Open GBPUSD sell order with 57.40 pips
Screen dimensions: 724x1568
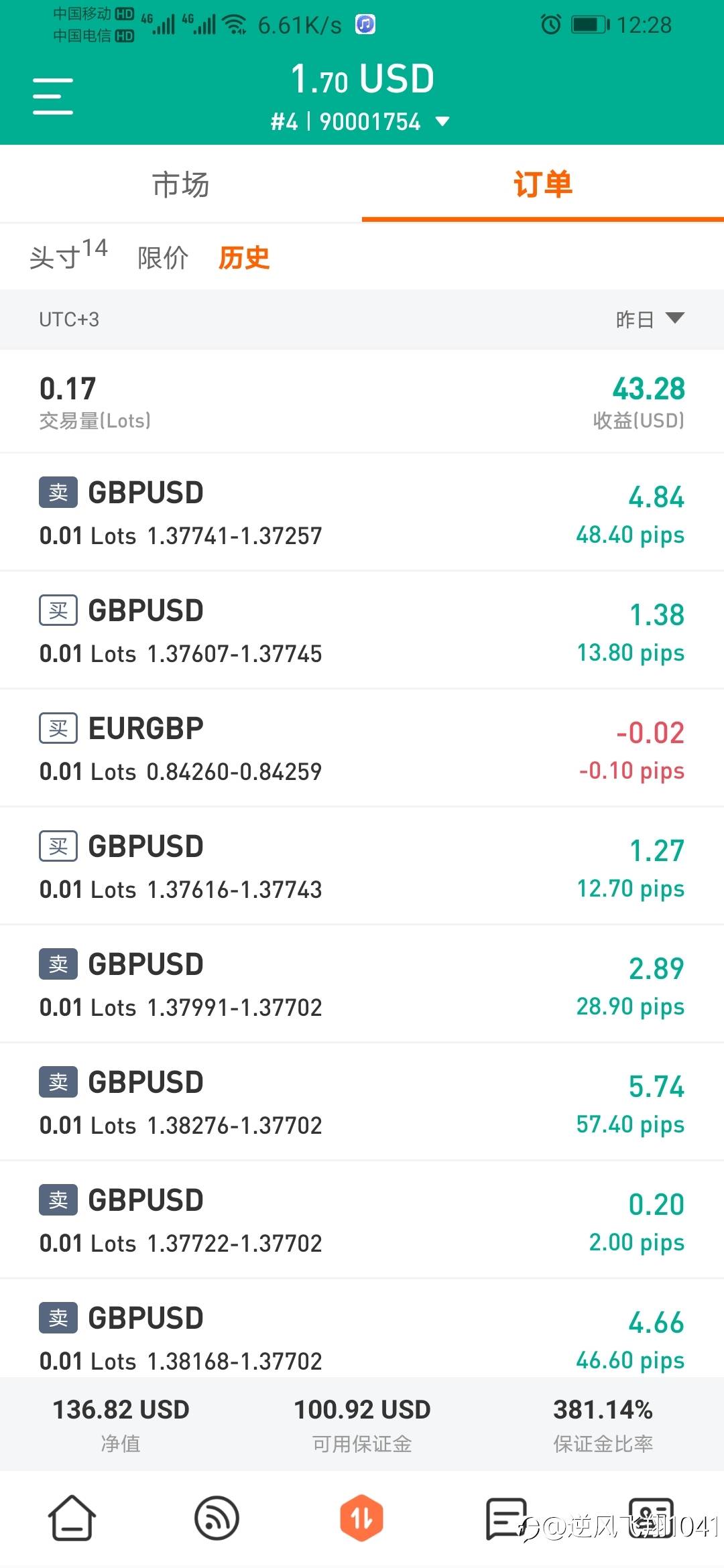362,1102
